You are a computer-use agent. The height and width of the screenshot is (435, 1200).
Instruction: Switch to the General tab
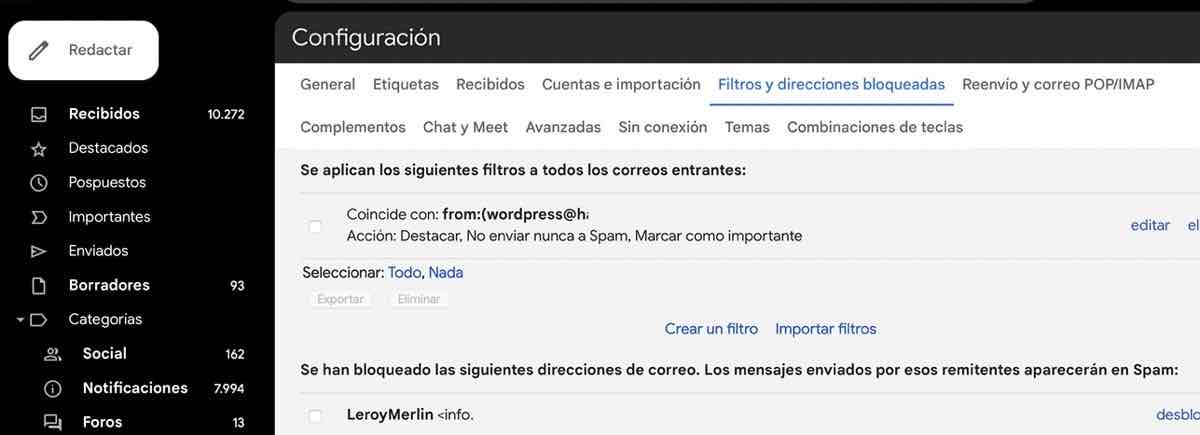(328, 85)
